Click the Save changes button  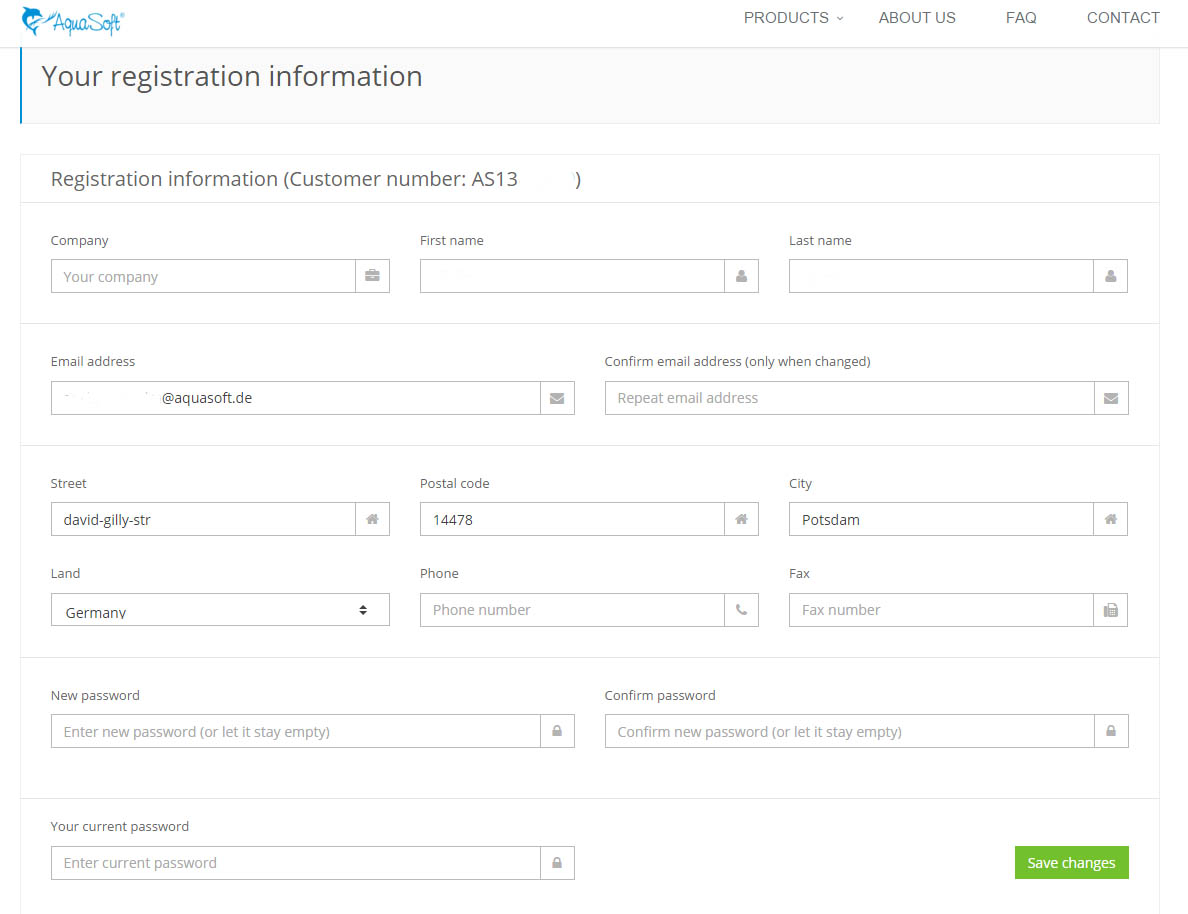click(1071, 862)
